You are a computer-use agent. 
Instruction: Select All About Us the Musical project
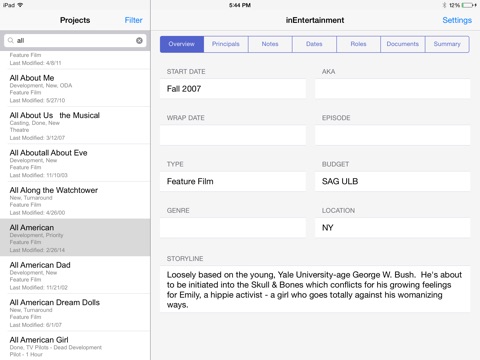point(75,126)
